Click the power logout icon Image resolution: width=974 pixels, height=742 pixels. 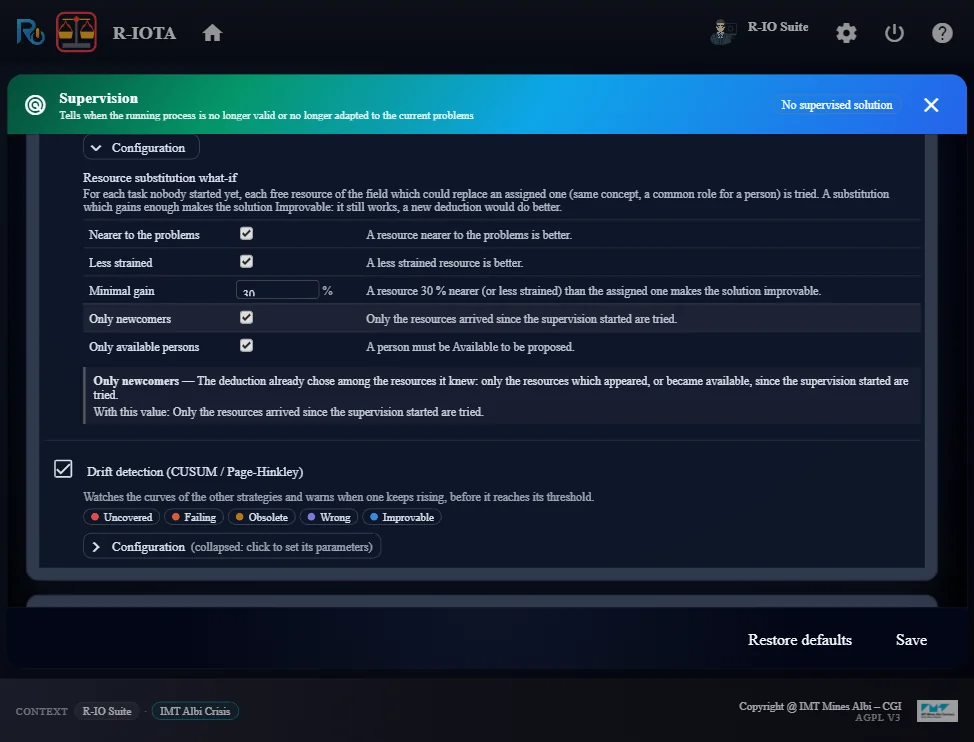click(894, 33)
